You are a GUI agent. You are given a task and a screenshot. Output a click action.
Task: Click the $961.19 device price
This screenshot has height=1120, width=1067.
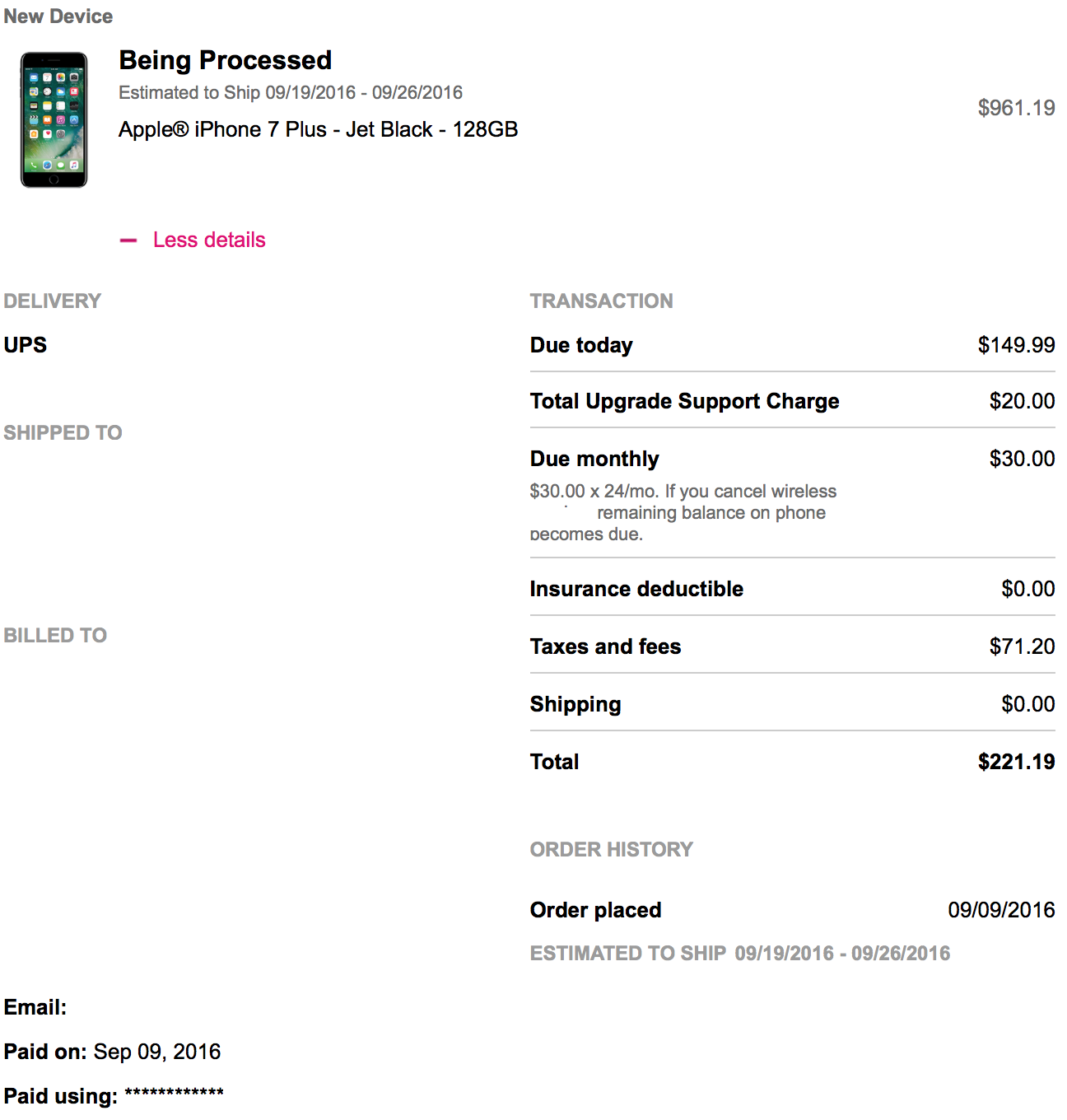(1016, 108)
